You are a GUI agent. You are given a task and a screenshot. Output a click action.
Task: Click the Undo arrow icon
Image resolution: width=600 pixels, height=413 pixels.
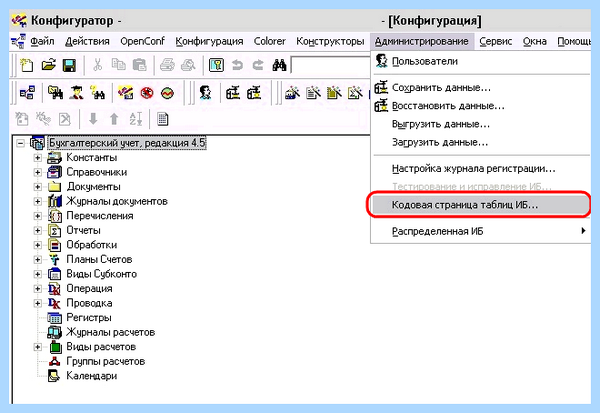pyautogui.click(x=237, y=65)
